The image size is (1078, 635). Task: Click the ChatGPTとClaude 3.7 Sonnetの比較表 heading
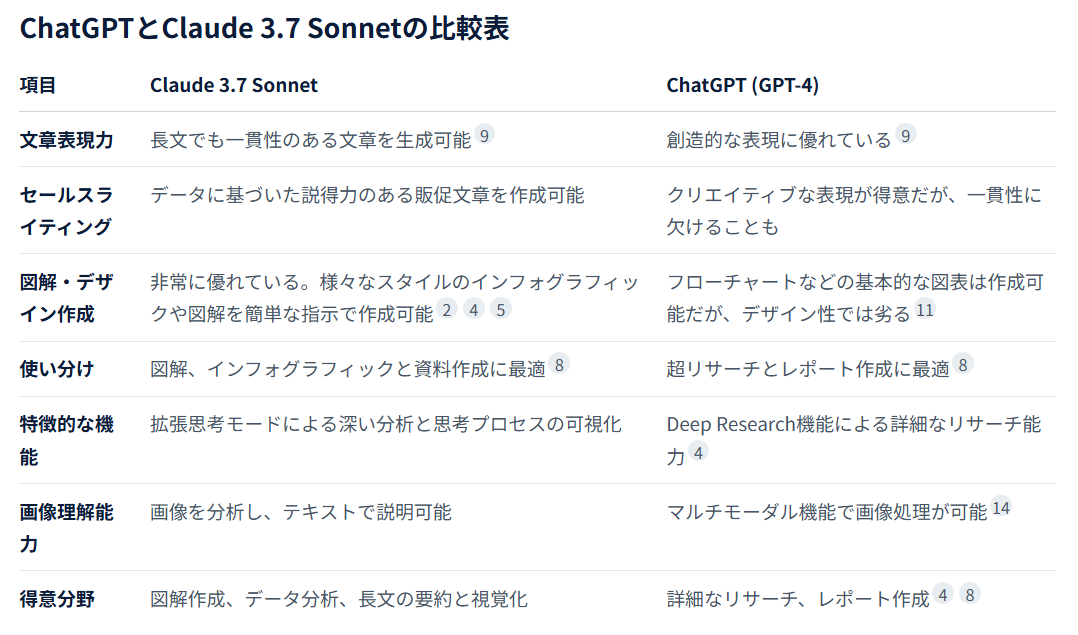(x=265, y=28)
